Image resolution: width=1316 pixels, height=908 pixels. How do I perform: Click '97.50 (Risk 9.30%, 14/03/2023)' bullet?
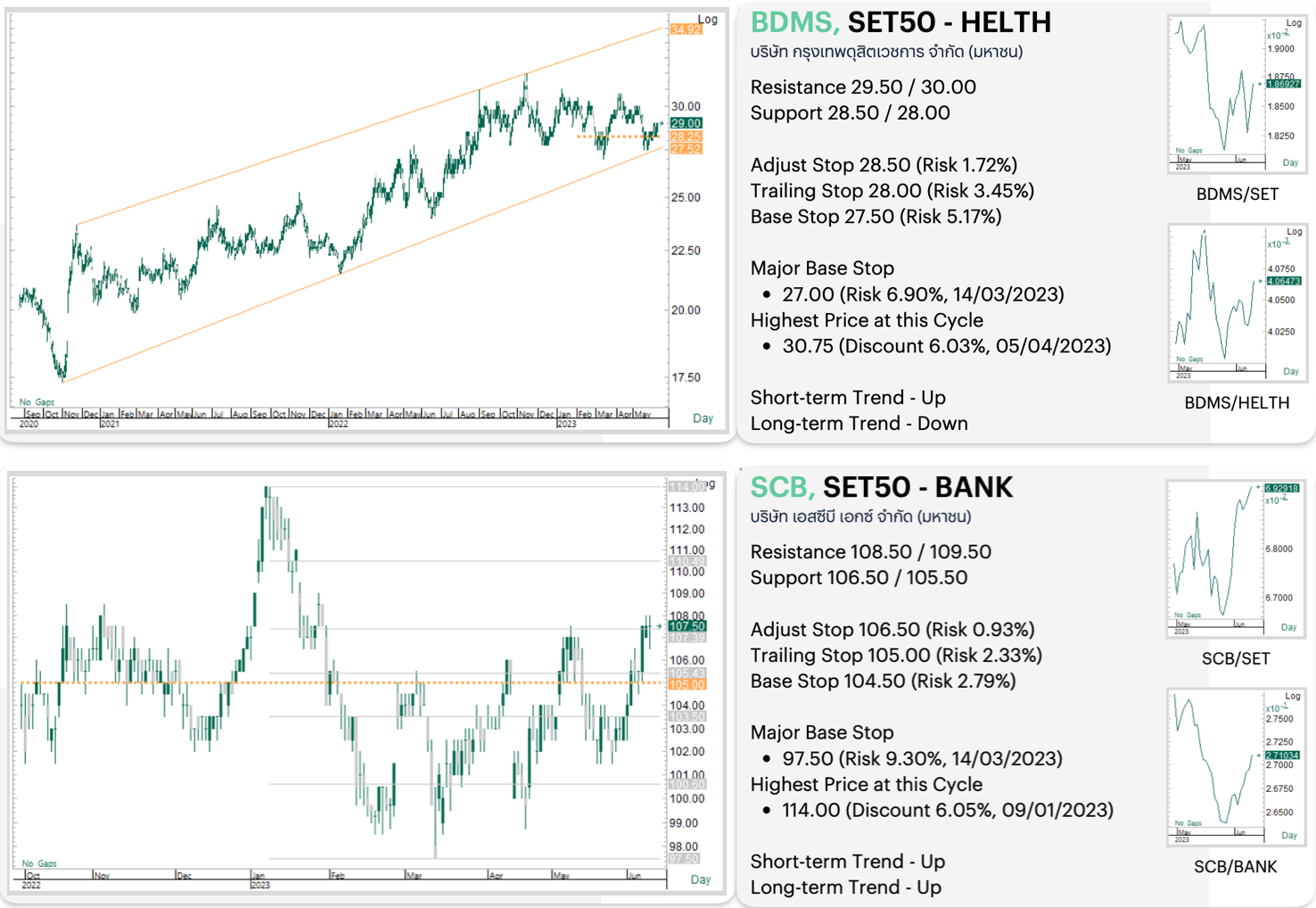[922, 758]
